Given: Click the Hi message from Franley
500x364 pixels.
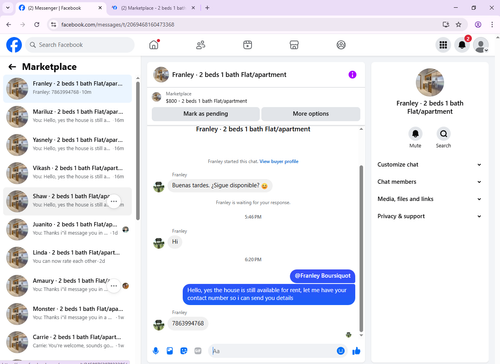Looking at the screenshot, I should click(175, 242).
